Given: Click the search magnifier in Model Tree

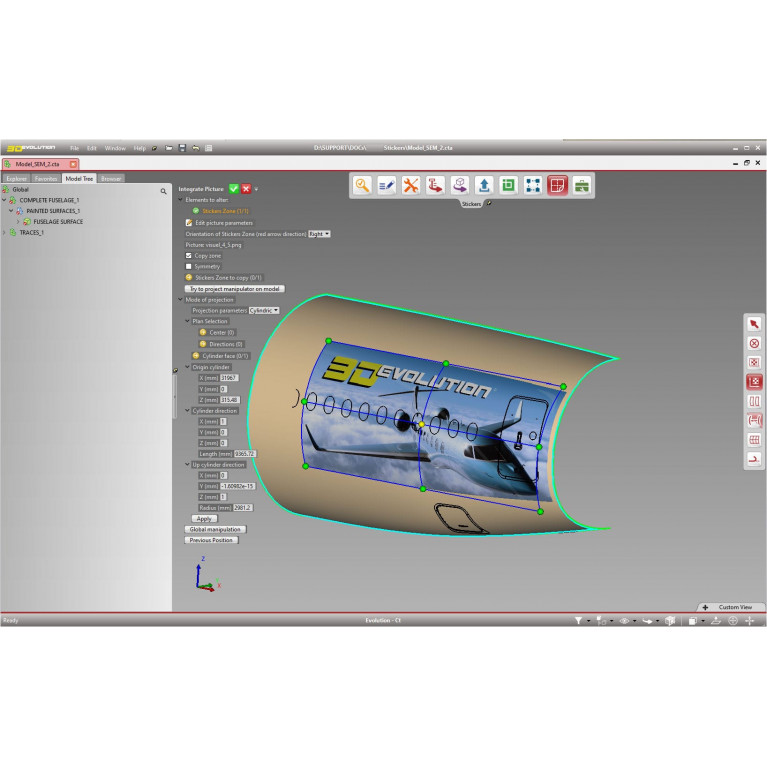Looking at the screenshot, I should pyautogui.click(x=163, y=191).
